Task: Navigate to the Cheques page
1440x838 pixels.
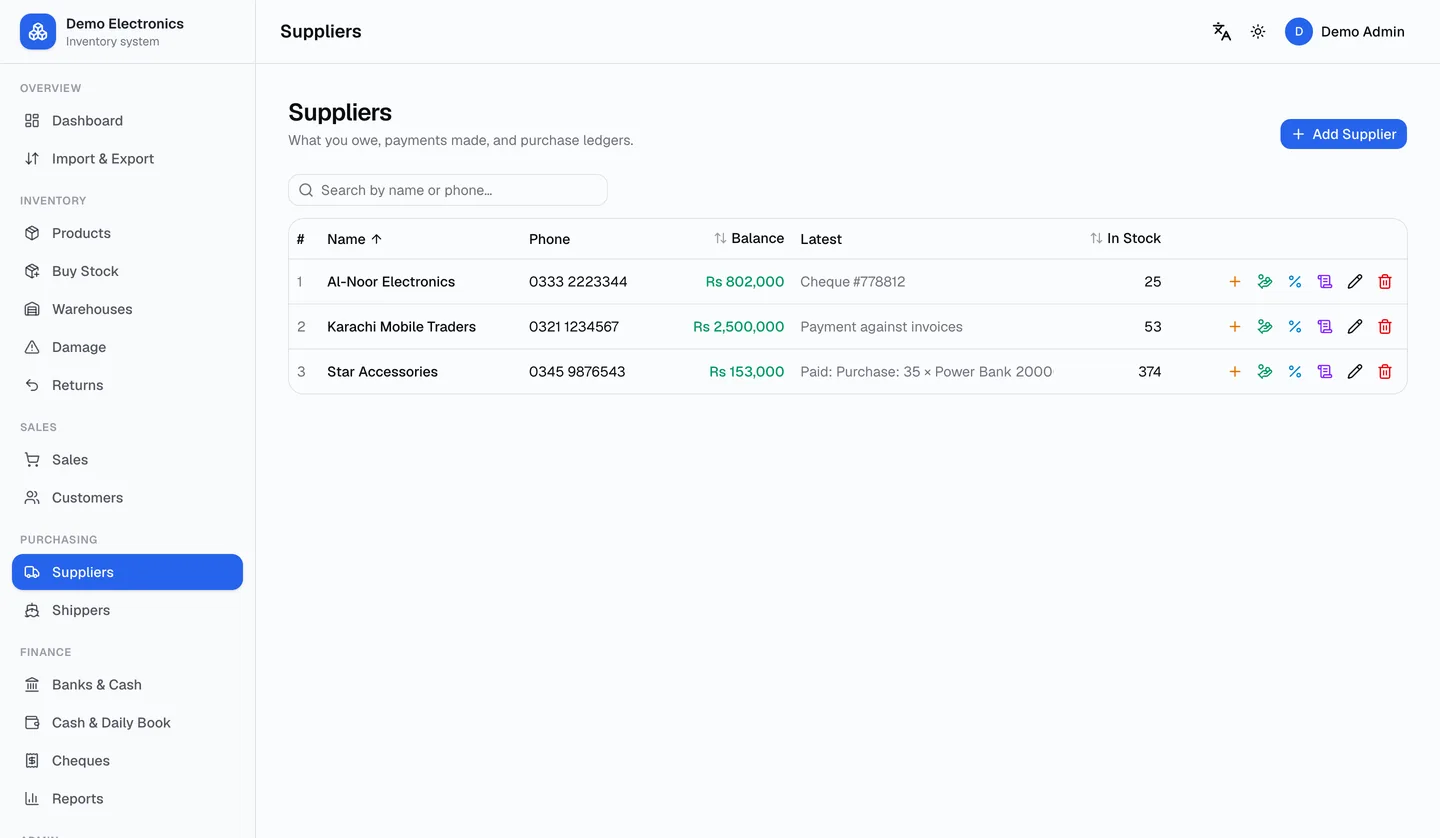Action: [127, 761]
